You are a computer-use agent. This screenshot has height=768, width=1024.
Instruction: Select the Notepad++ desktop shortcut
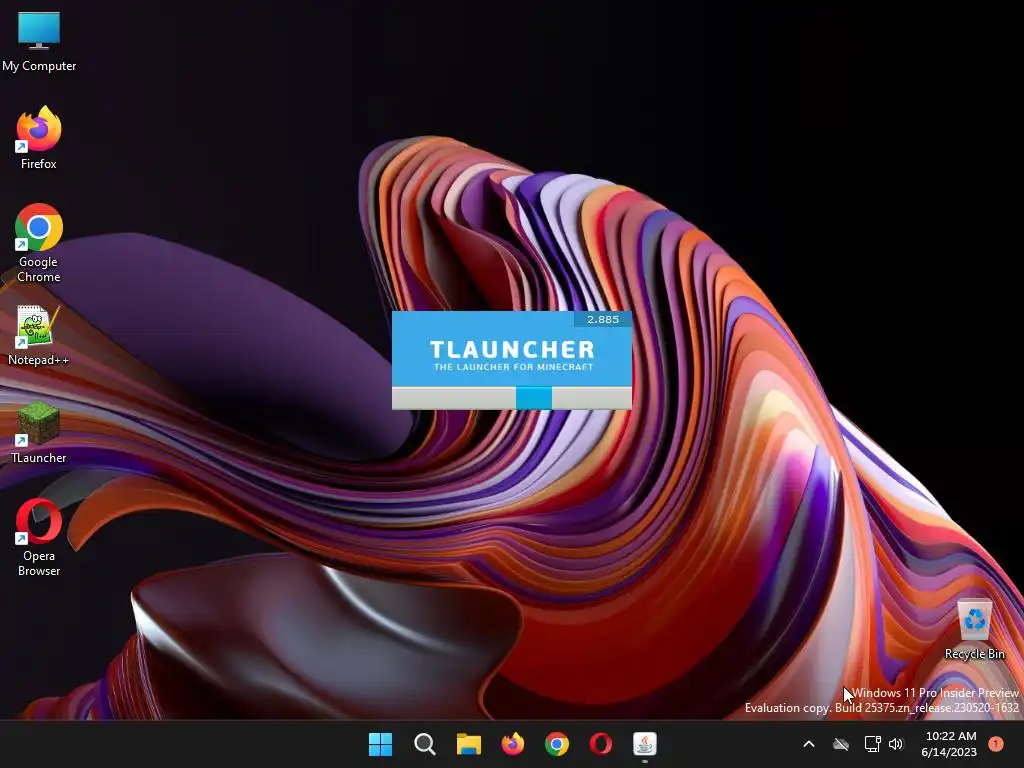(39, 335)
